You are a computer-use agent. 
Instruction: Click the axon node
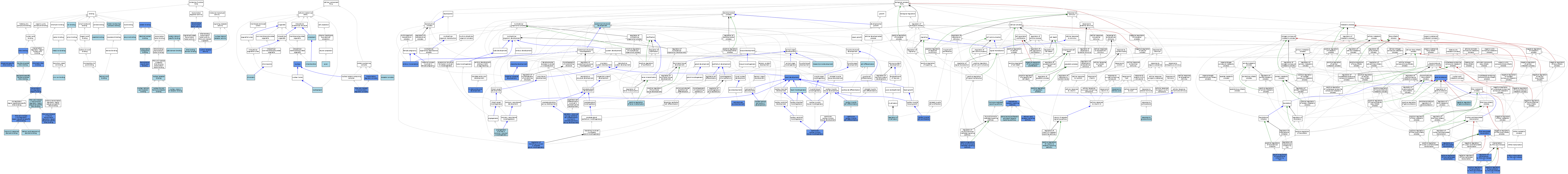pyautogui.click(x=326, y=64)
